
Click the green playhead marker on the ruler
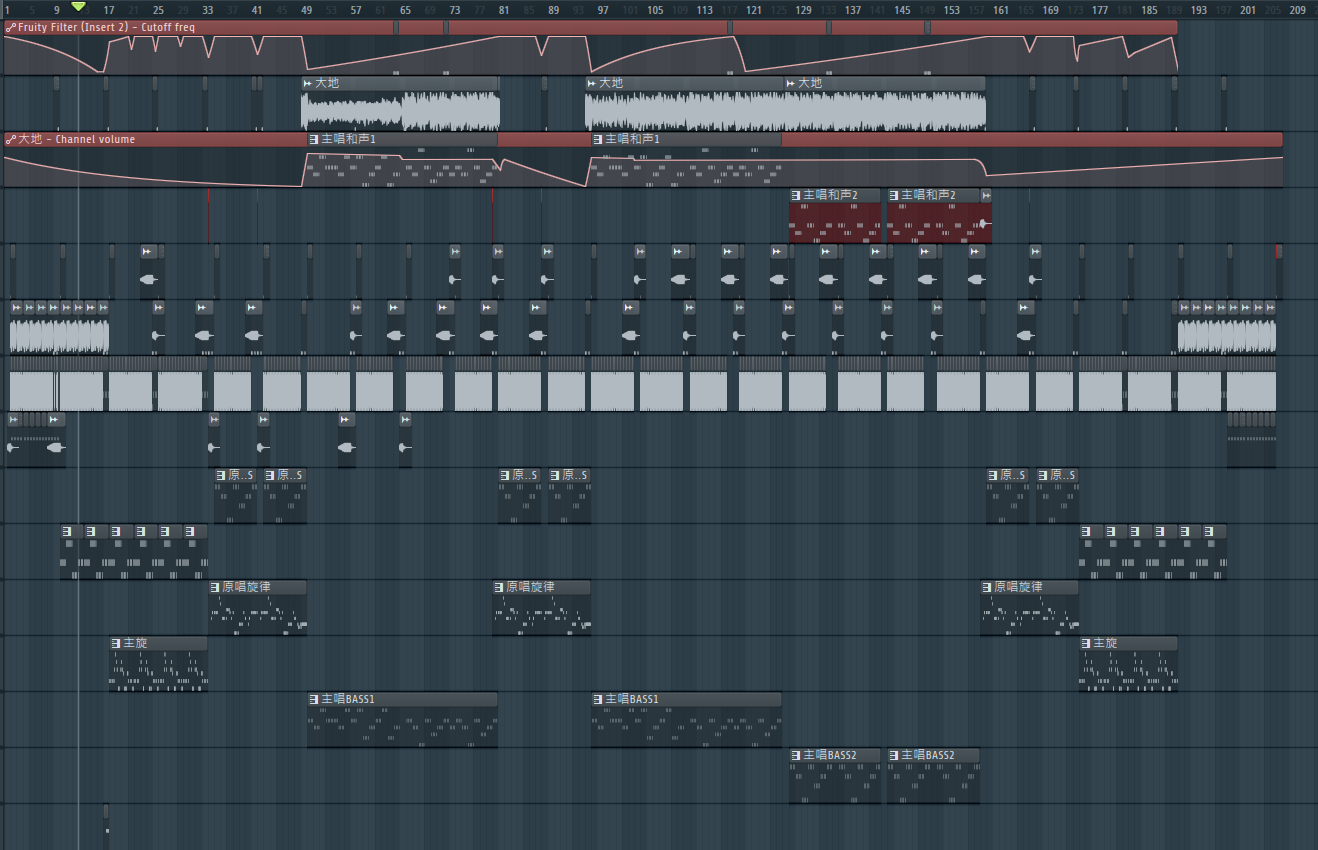[x=79, y=8]
